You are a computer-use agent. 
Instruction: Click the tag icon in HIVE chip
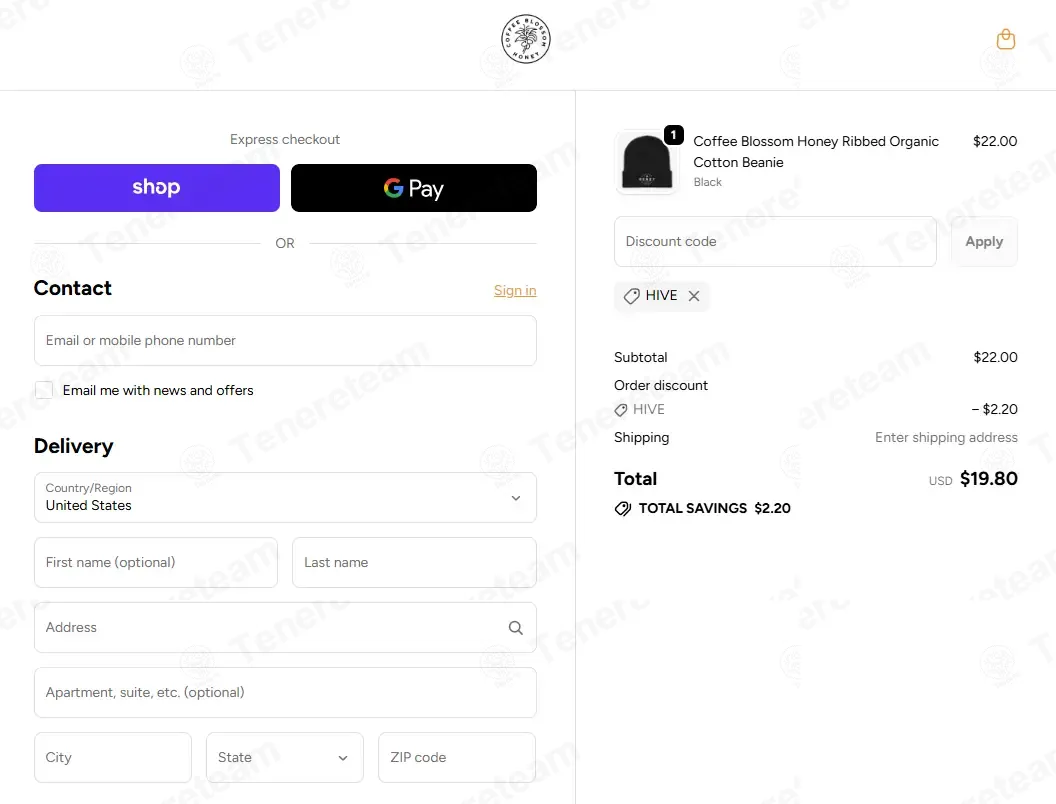(x=631, y=296)
